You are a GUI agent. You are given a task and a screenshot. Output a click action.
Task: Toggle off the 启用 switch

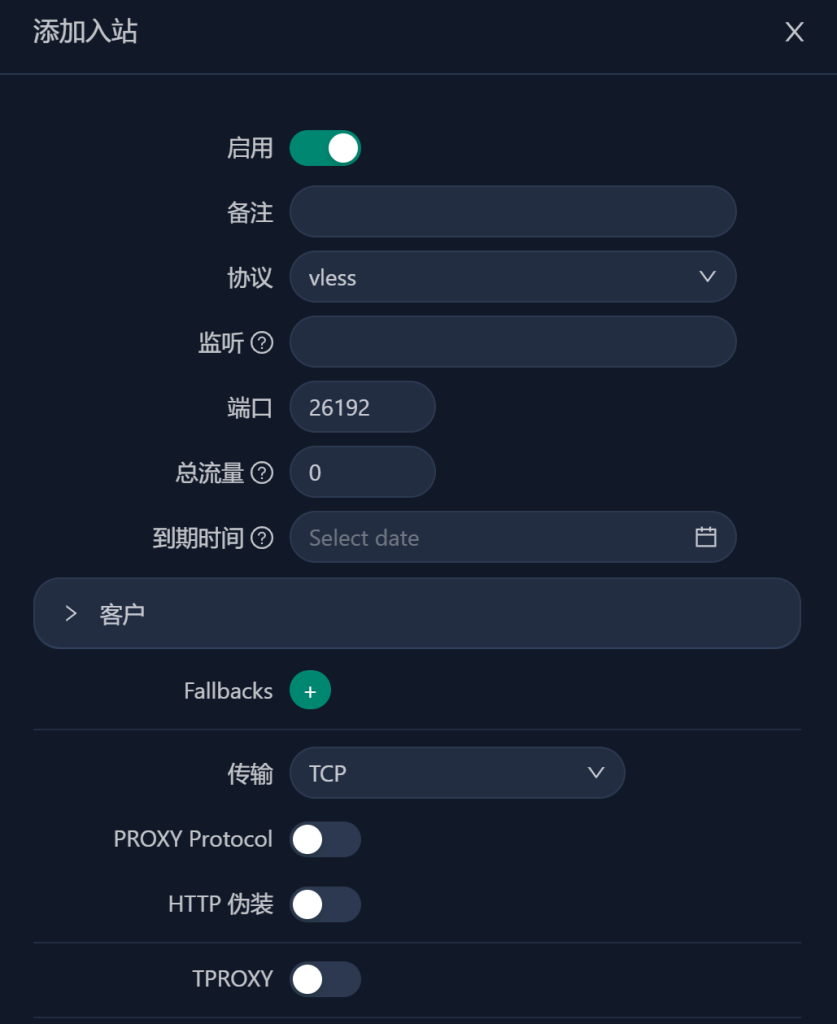(x=324, y=147)
